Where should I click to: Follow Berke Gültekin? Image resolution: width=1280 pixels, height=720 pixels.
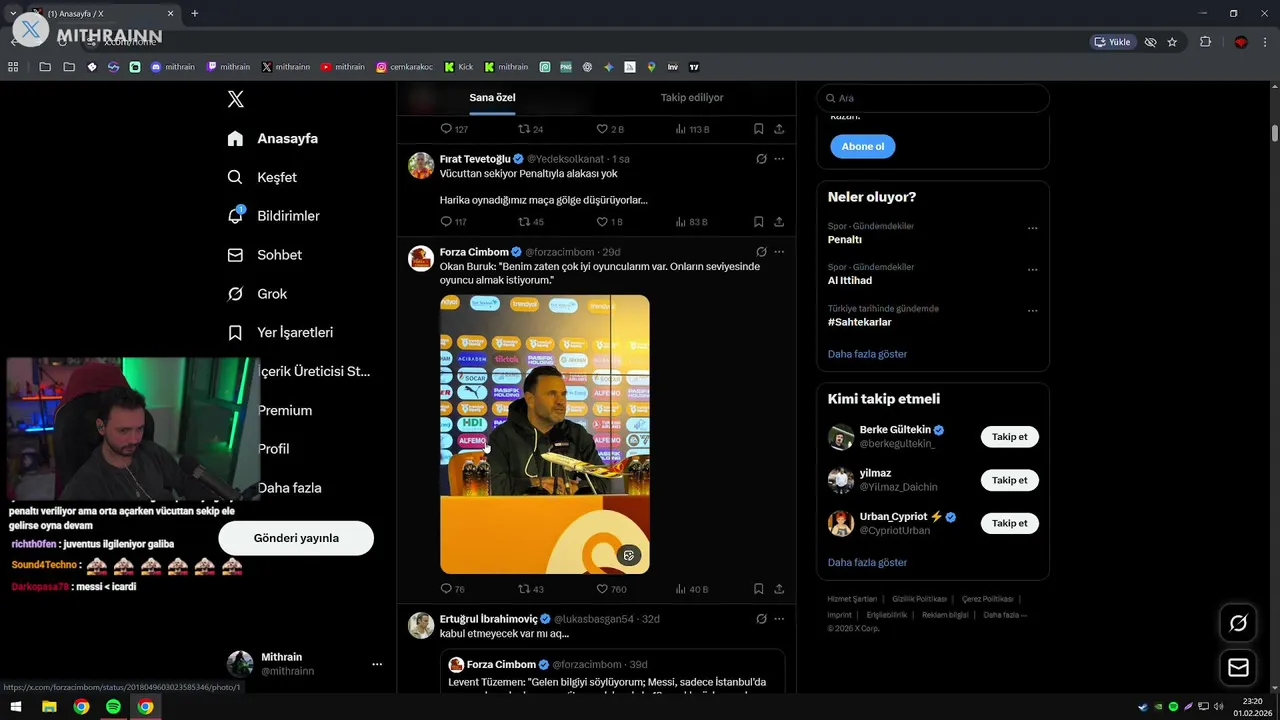click(x=1009, y=437)
